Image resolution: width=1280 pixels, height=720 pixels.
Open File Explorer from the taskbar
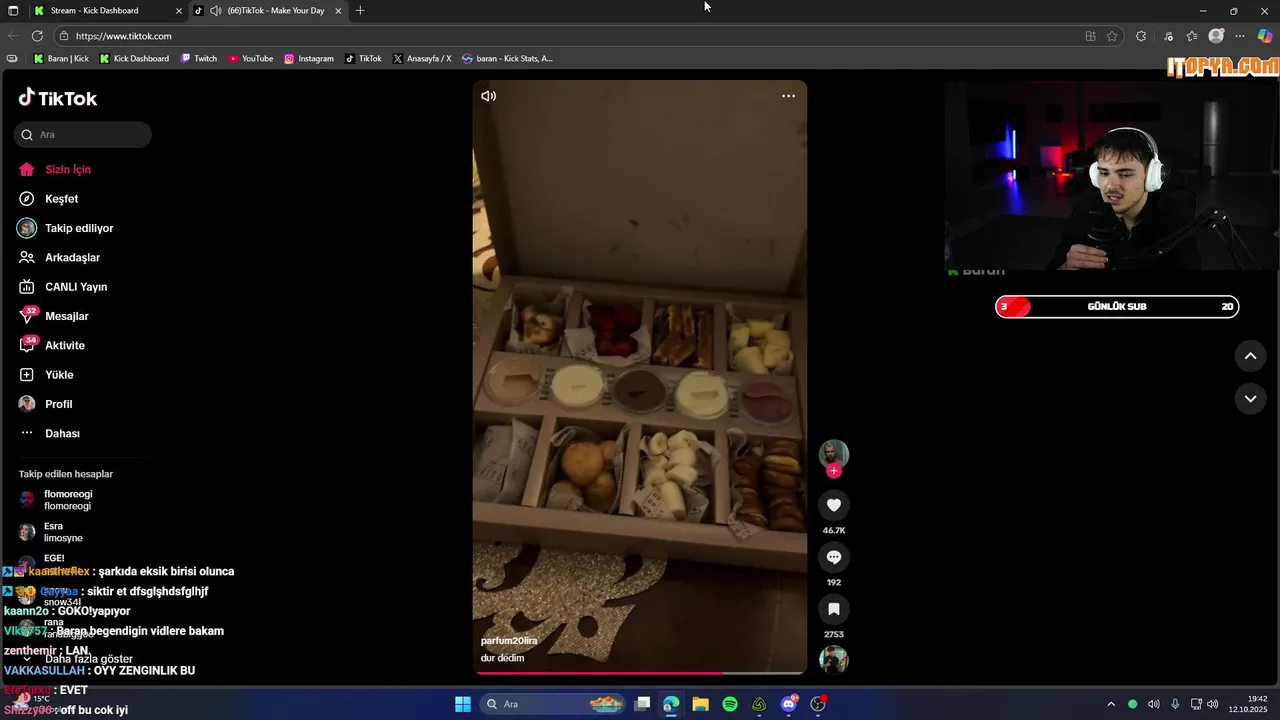click(x=700, y=704)
